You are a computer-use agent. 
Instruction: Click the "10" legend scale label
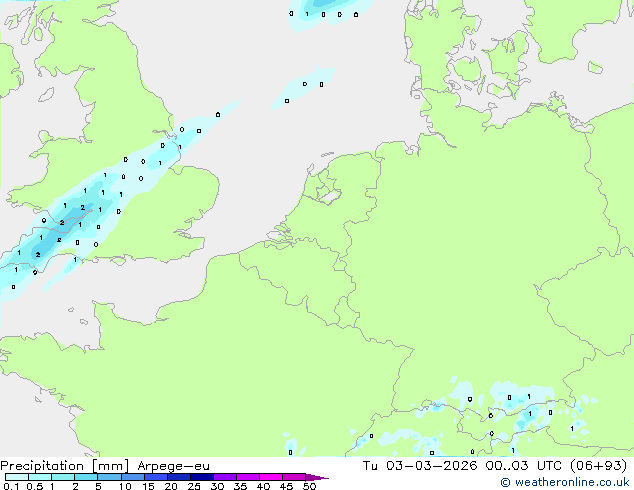[125, 486]
